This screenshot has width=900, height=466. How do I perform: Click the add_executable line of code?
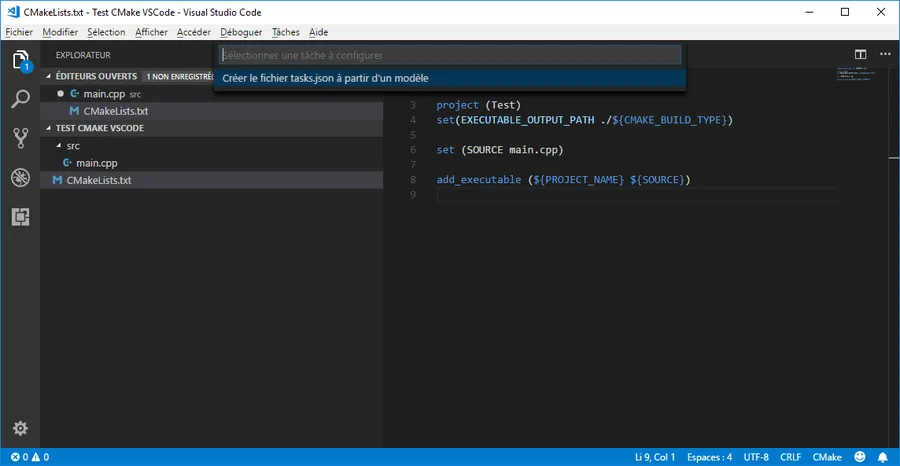[563, 180]
